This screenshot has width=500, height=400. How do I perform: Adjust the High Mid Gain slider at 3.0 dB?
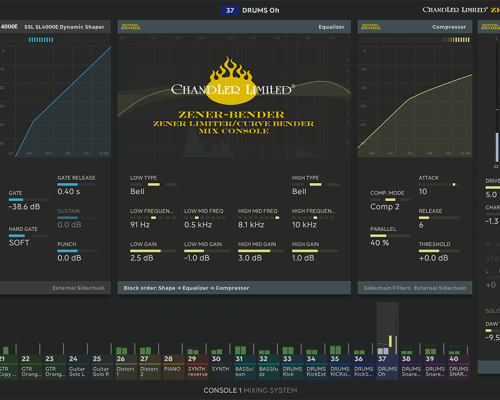pyautogui.click(x=261, y=251)
